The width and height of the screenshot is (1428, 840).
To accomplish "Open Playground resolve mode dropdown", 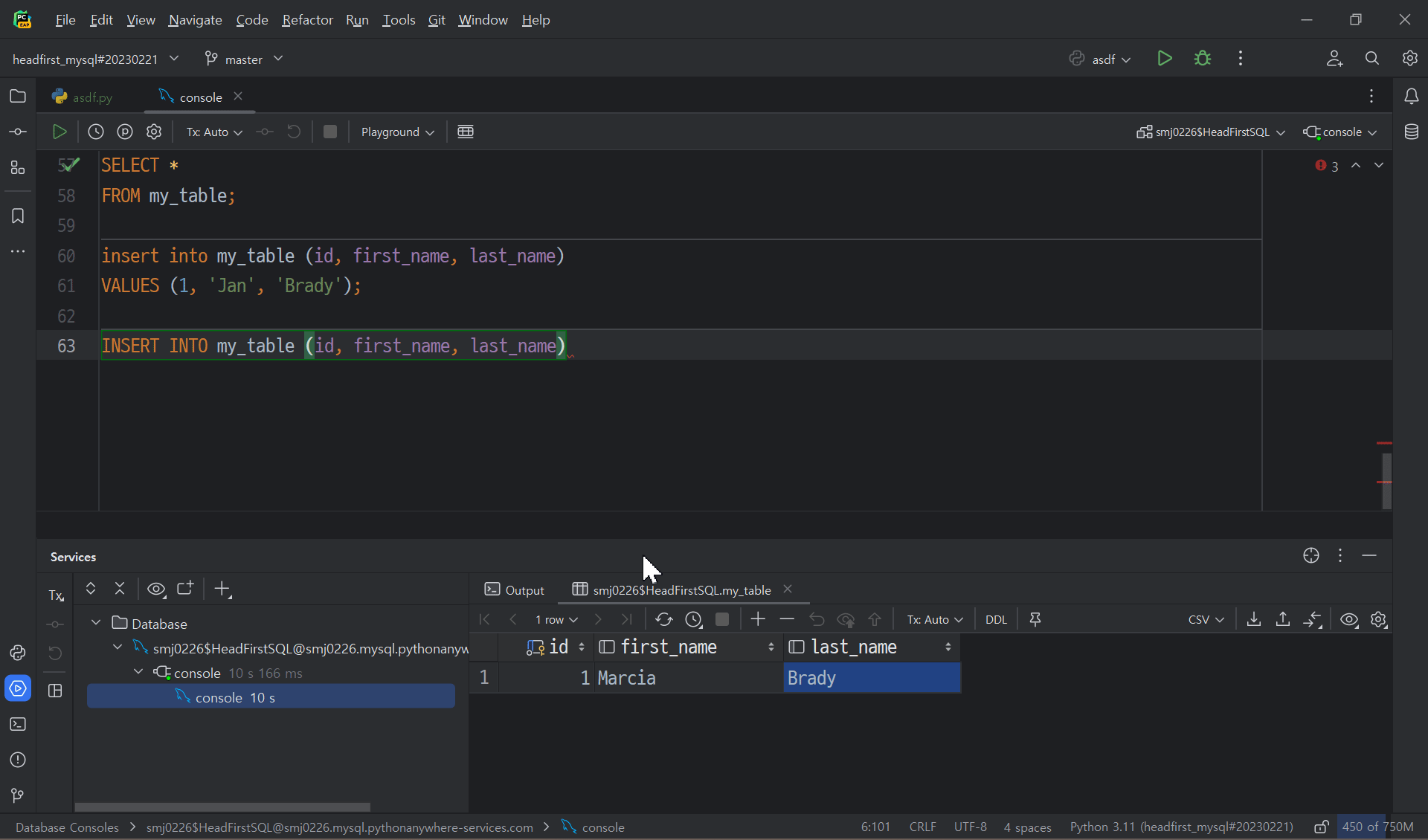I will (397, 132).
